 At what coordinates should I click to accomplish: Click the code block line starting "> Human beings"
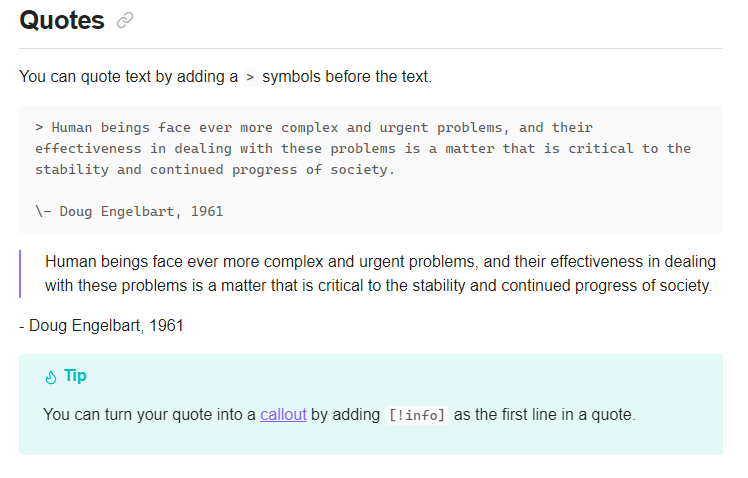[x=313, y=127]
